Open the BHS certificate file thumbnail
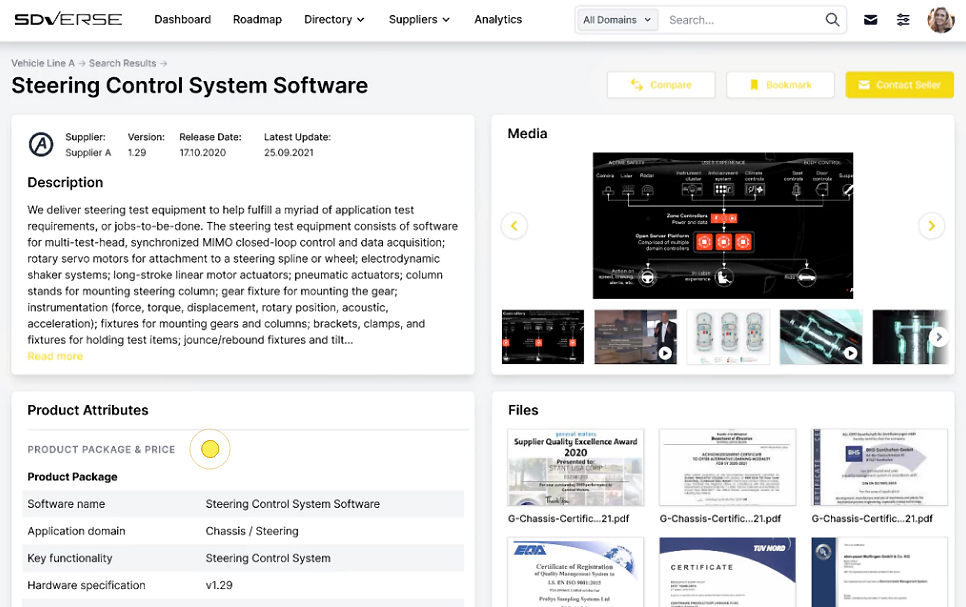The width and height of the screenshot is (966, 607). [879, 468]
